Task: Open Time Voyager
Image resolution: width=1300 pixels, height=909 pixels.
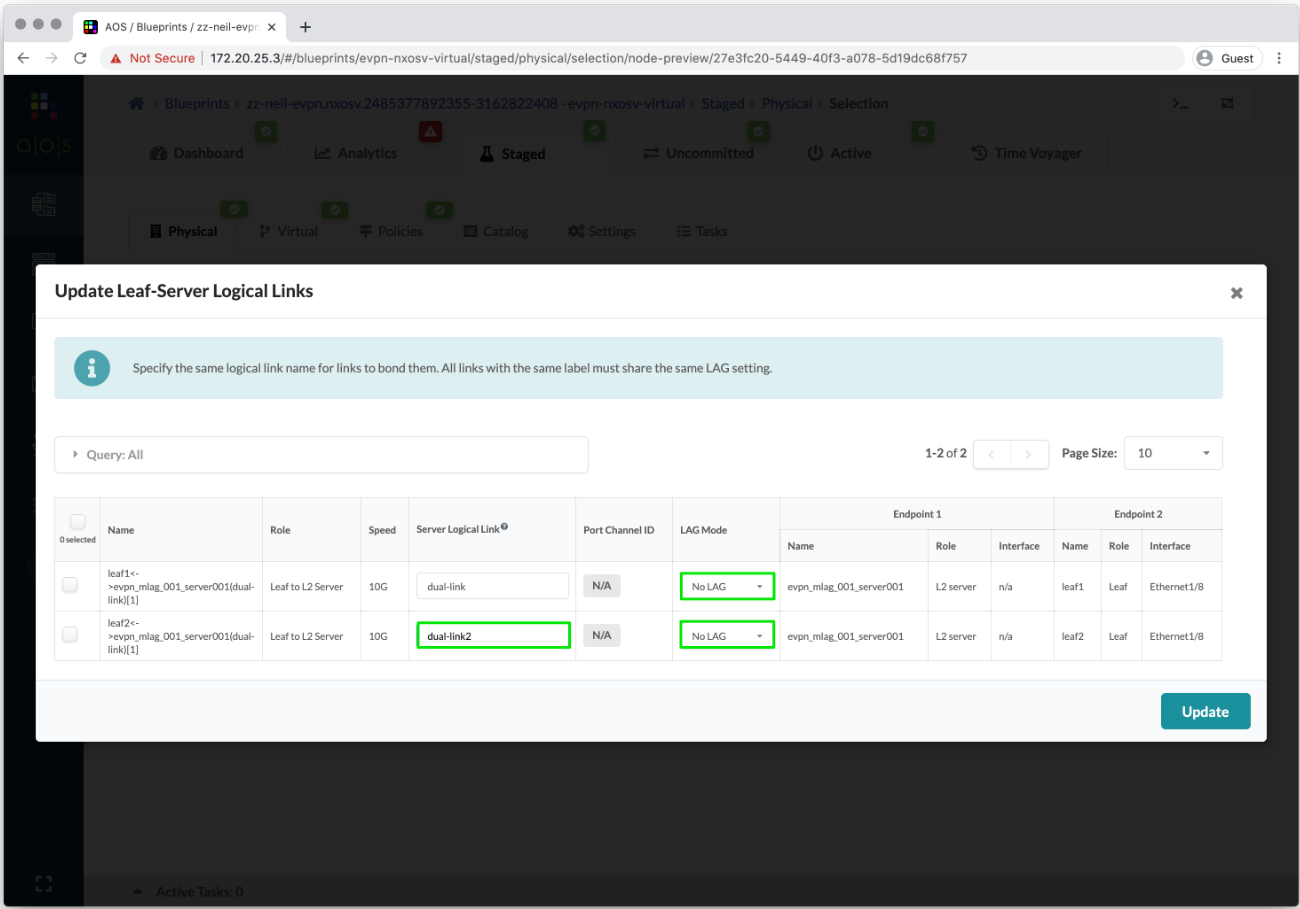Action: click(x=1026, y=152)
